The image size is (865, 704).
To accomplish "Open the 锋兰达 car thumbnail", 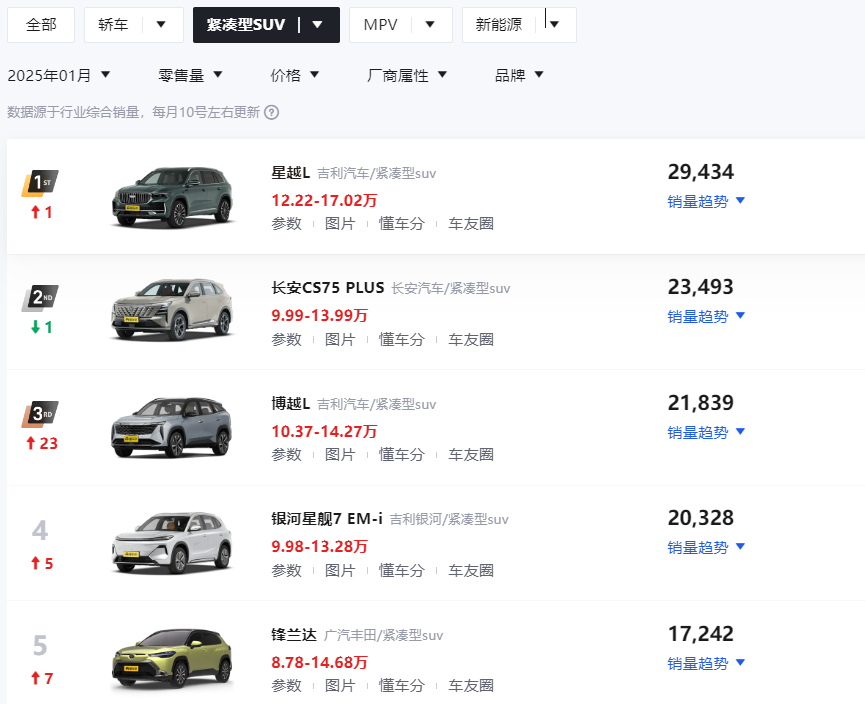I will 172,659.
